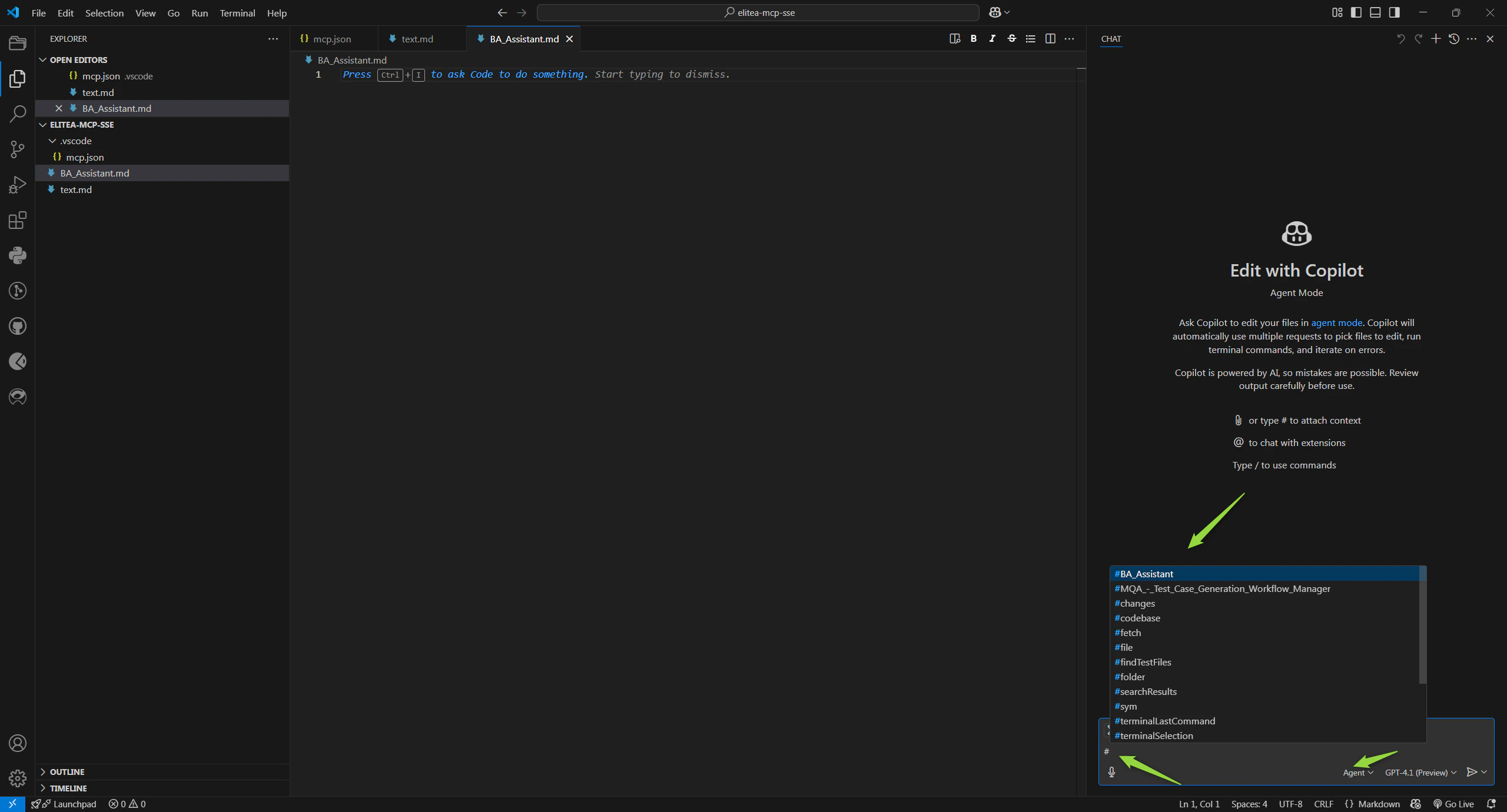Open the Run and Debug view
This screenshot has height=812, width=1507.
tap(17, 184)
